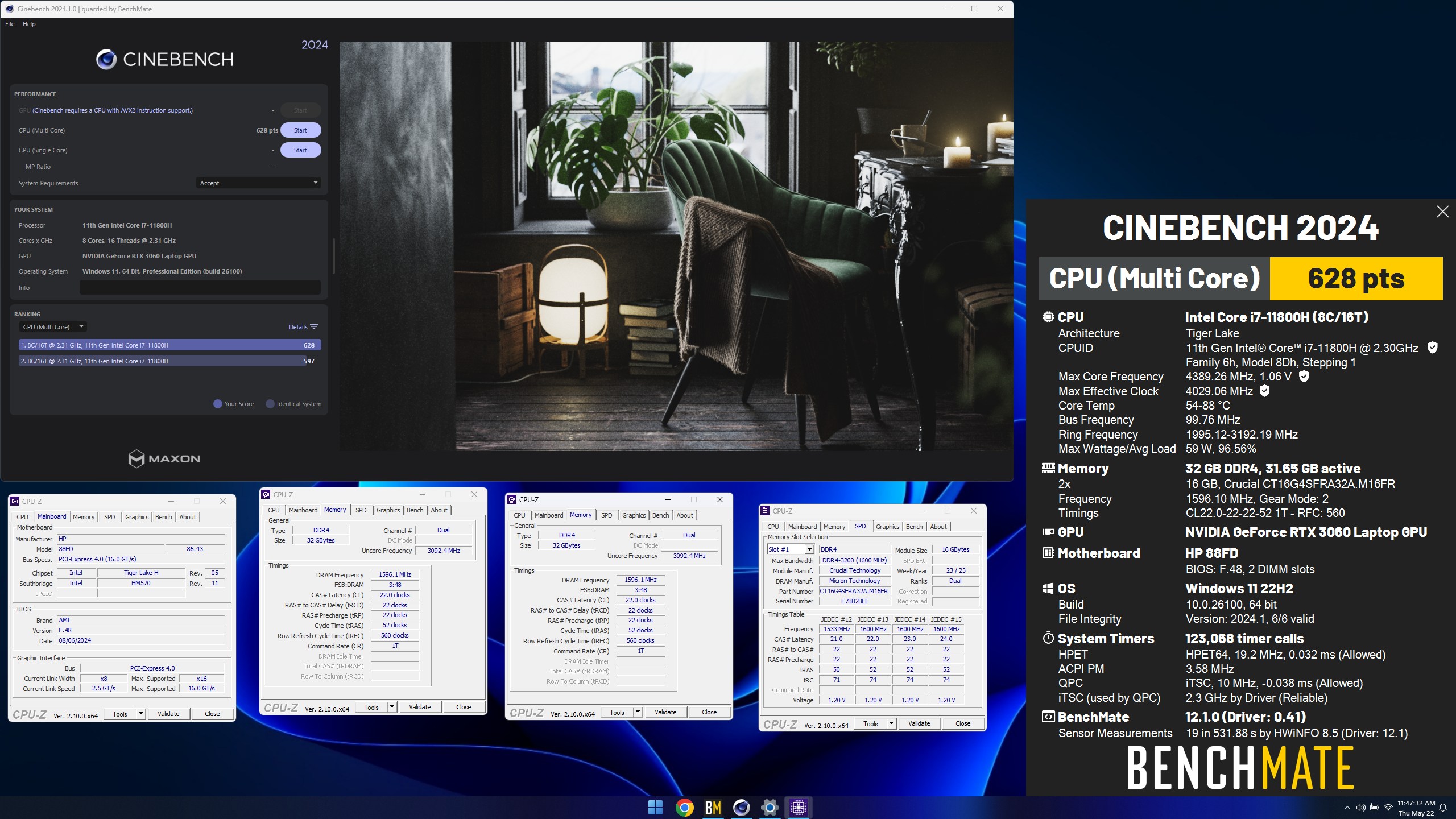Click BIOS Version value F.48 in CPU-Z
This screenshot has width=1456, height=819.
pyautogui.click(x=141, y=630)
